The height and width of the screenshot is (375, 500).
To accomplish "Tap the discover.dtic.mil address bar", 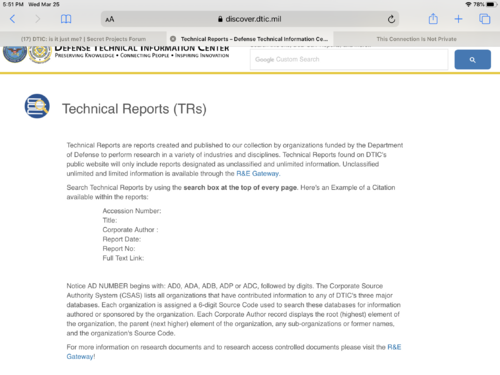I will (250, 19).
